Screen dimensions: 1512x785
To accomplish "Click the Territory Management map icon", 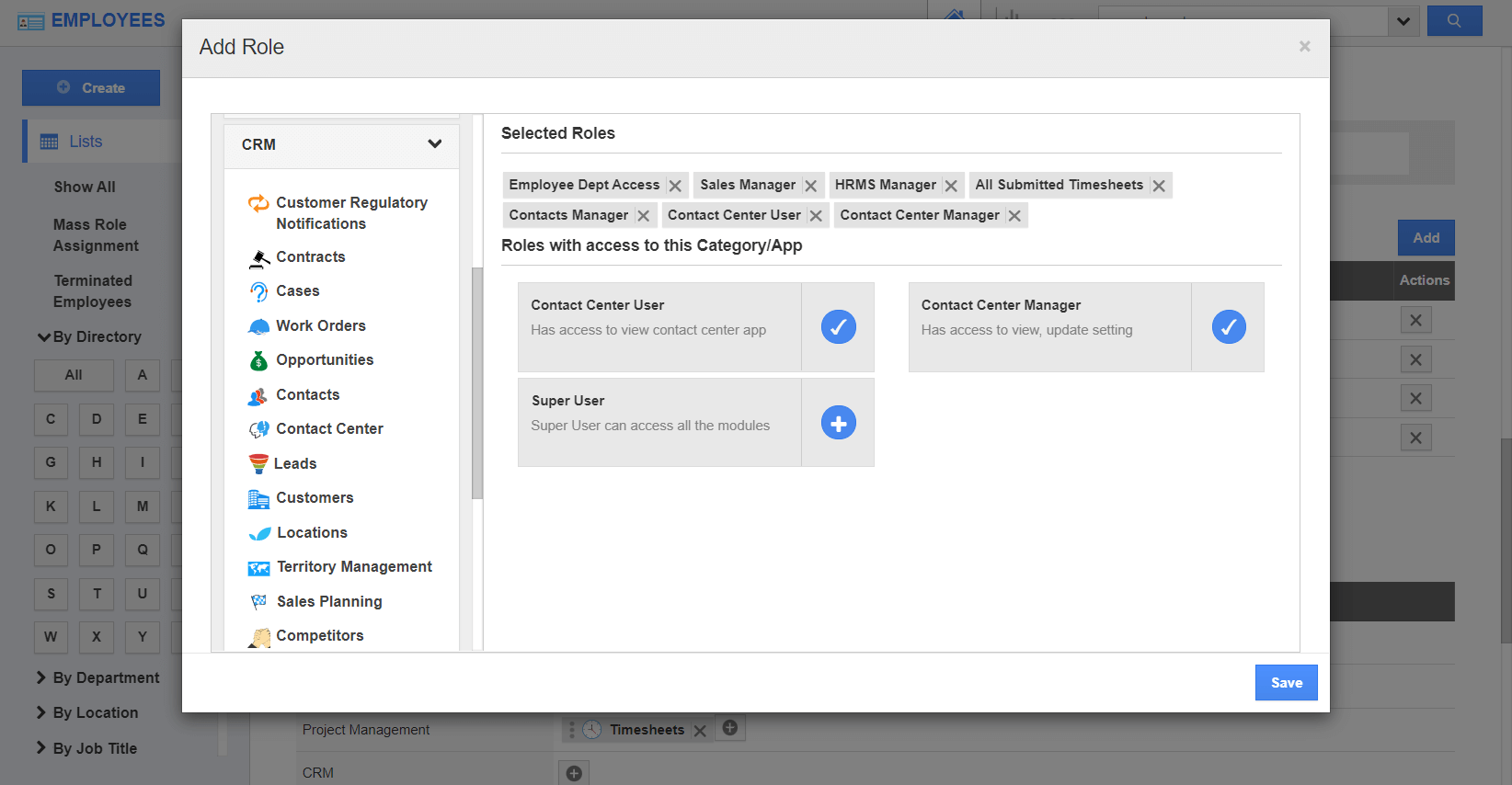I will 258,568.
